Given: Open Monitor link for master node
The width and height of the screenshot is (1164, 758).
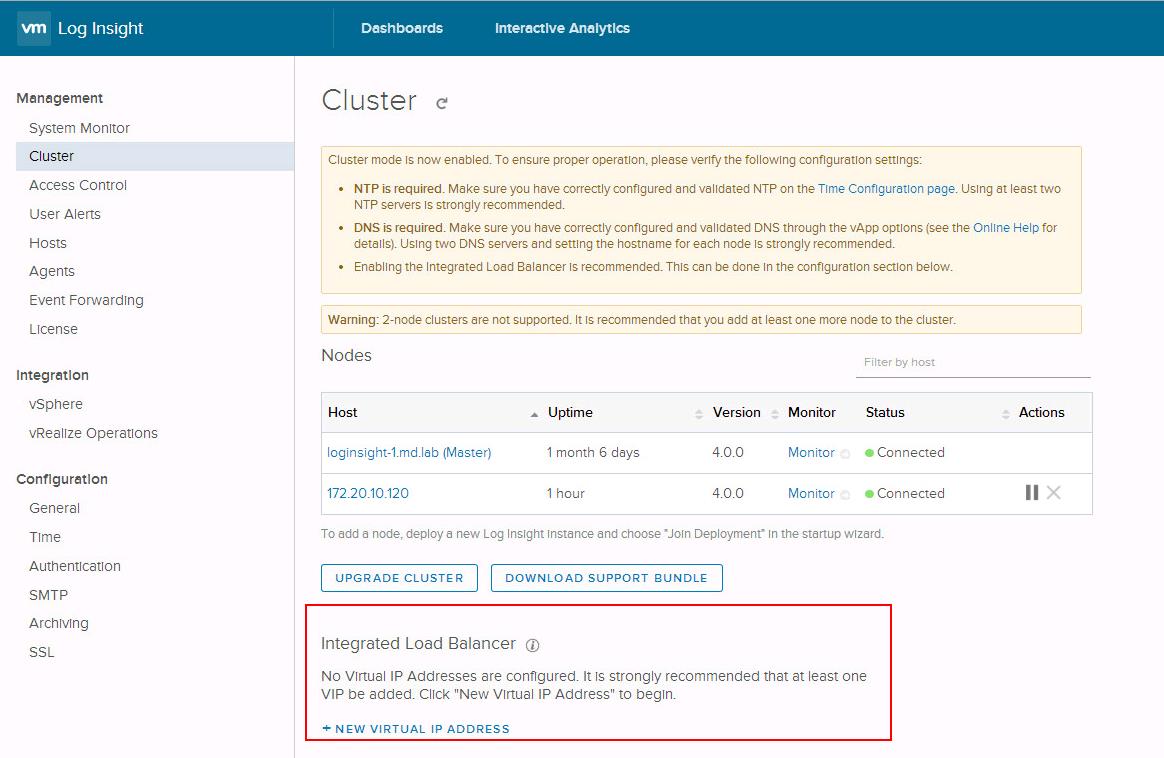Looking at the screenshot, I should tap(810, 452).
